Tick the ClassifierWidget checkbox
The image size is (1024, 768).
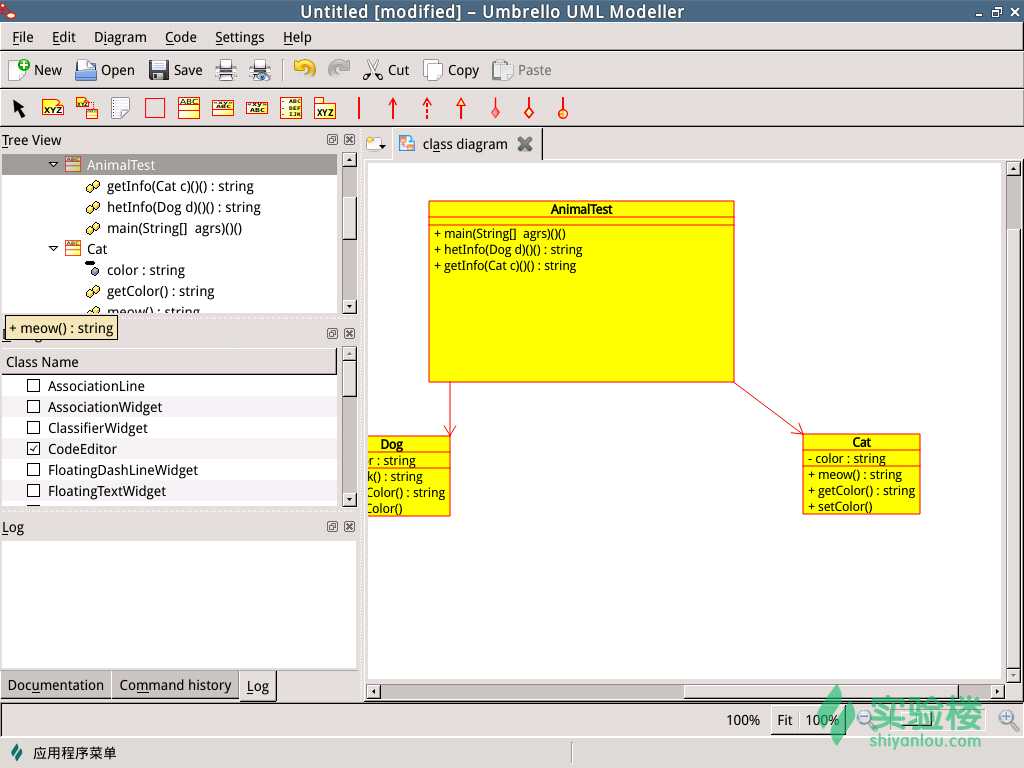[x=33, y=428]
